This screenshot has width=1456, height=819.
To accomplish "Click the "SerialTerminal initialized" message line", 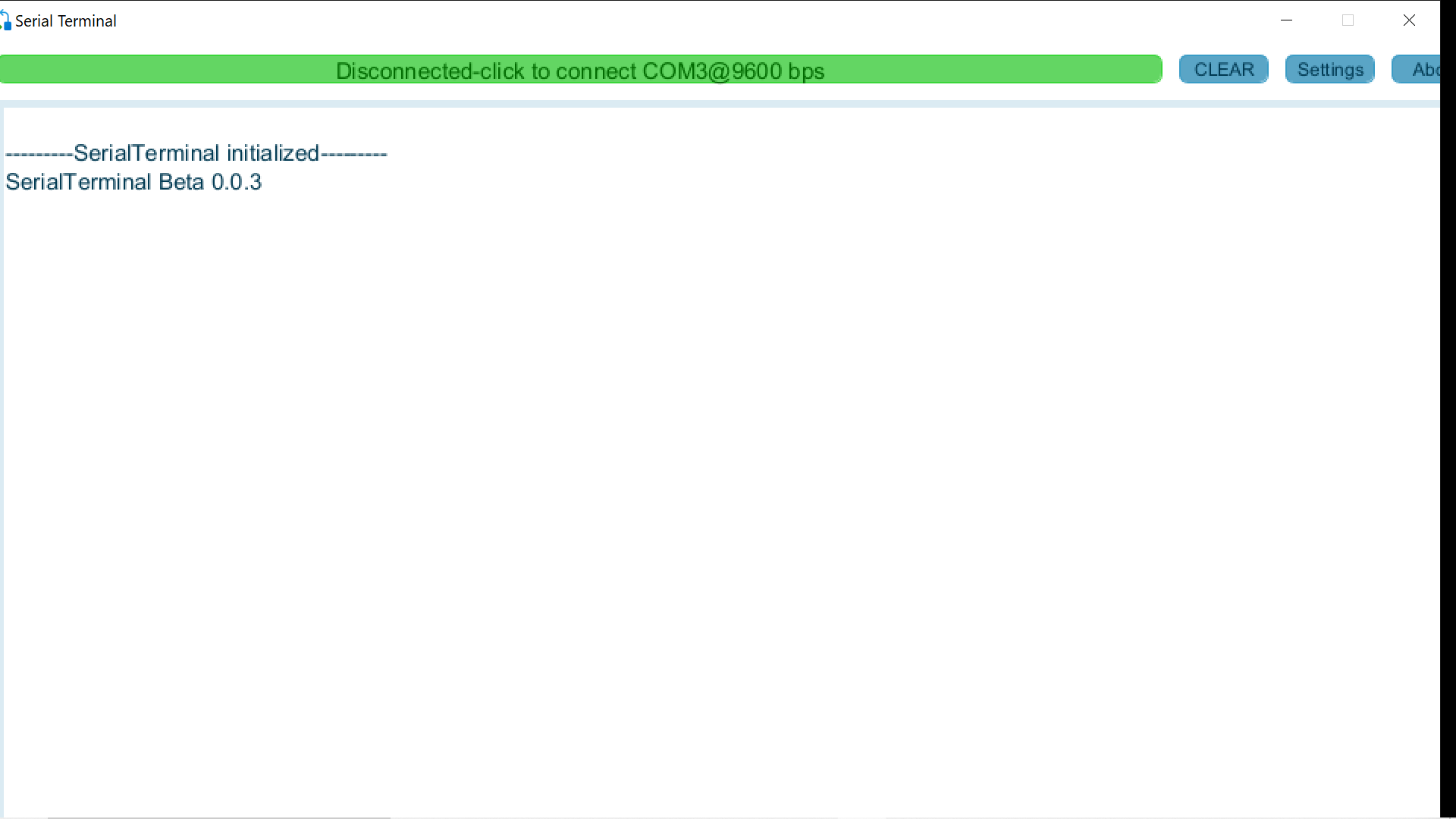I will (x=196, y=152).
